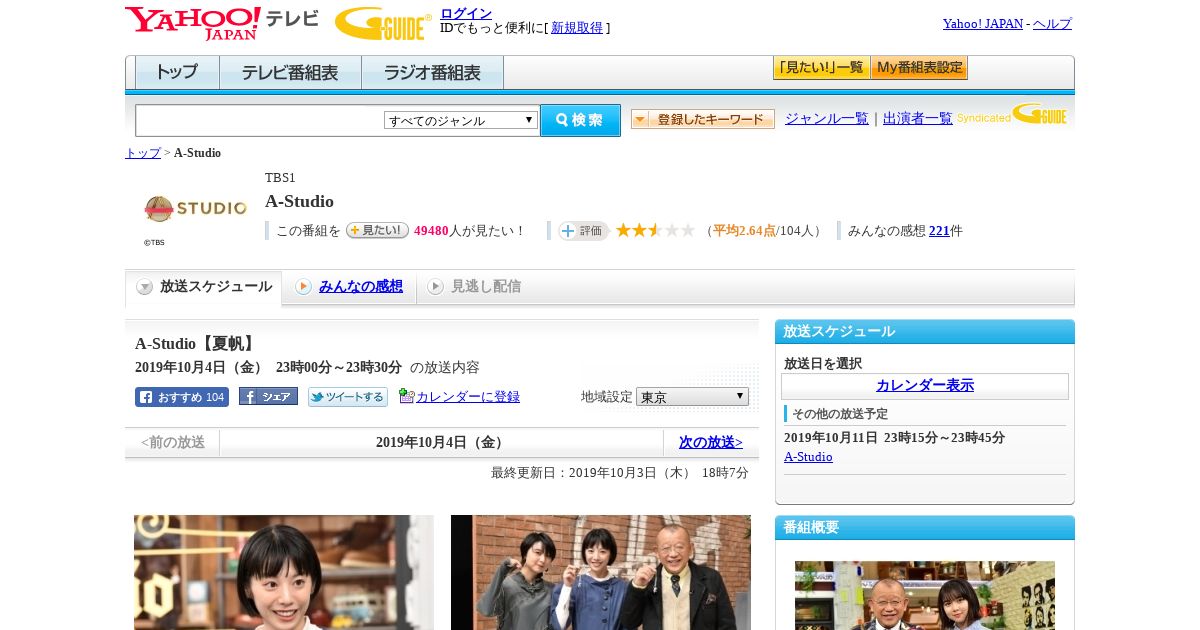Click the カレンダーに登録 link
Image resolution: width=1200 pixels, height=630 pixels.
[468, 397]
